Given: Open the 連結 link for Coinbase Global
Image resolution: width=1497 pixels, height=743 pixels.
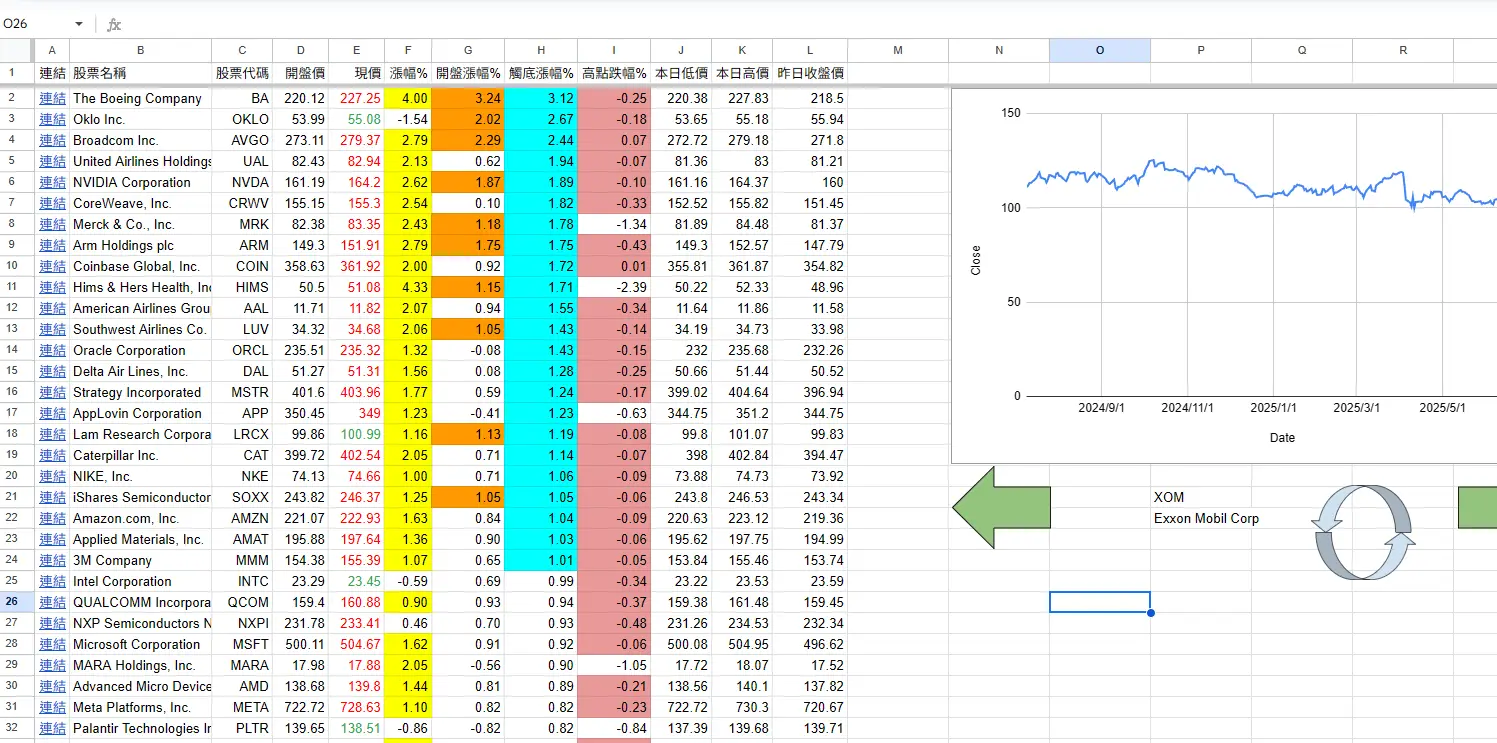Looking at the screenshot, I should pyautogui.click(x=51, y=266).
